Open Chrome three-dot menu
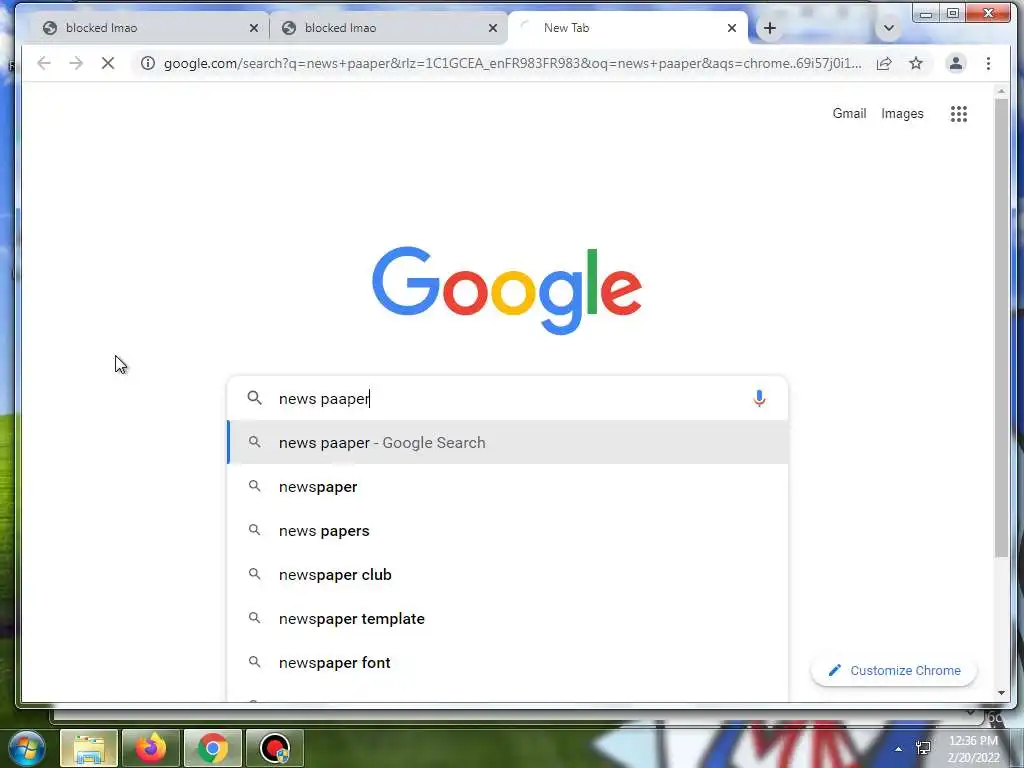 click(x=988, y=63)
